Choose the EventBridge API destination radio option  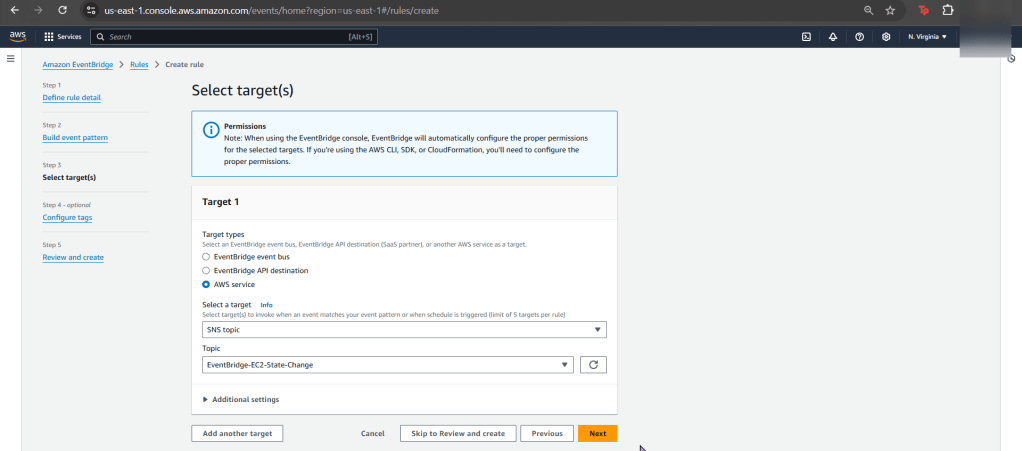[206, 270]
